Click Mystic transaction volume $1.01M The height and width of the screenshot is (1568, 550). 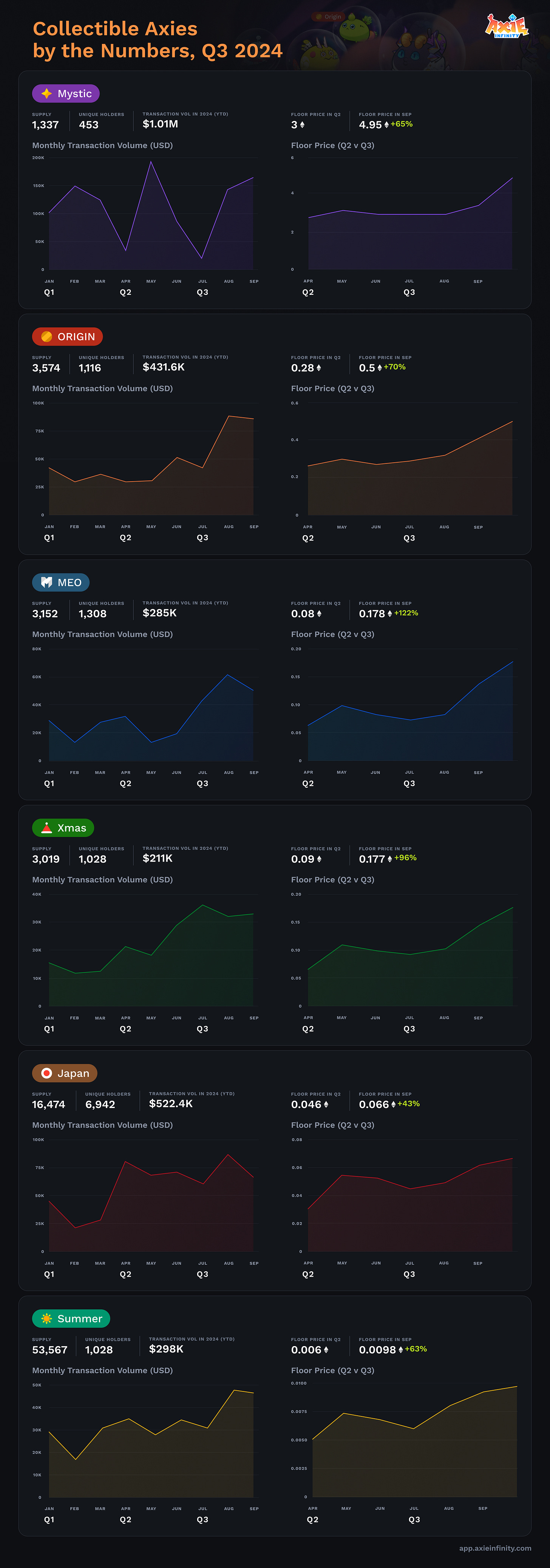click(x=161, y=124)
